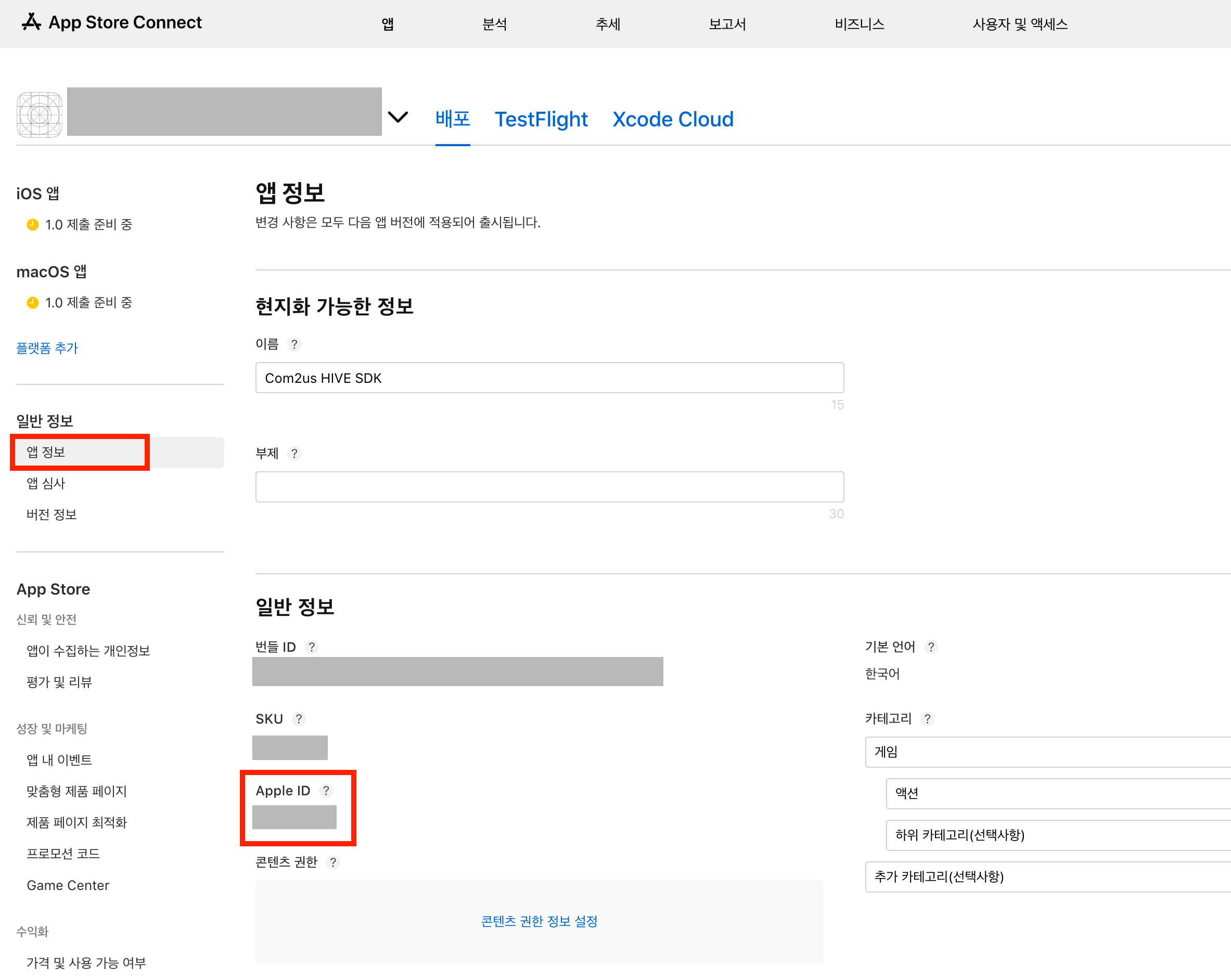Click the 기본 언어 help icon
This screenshot has height=980, width=1231.
[931, 647]
